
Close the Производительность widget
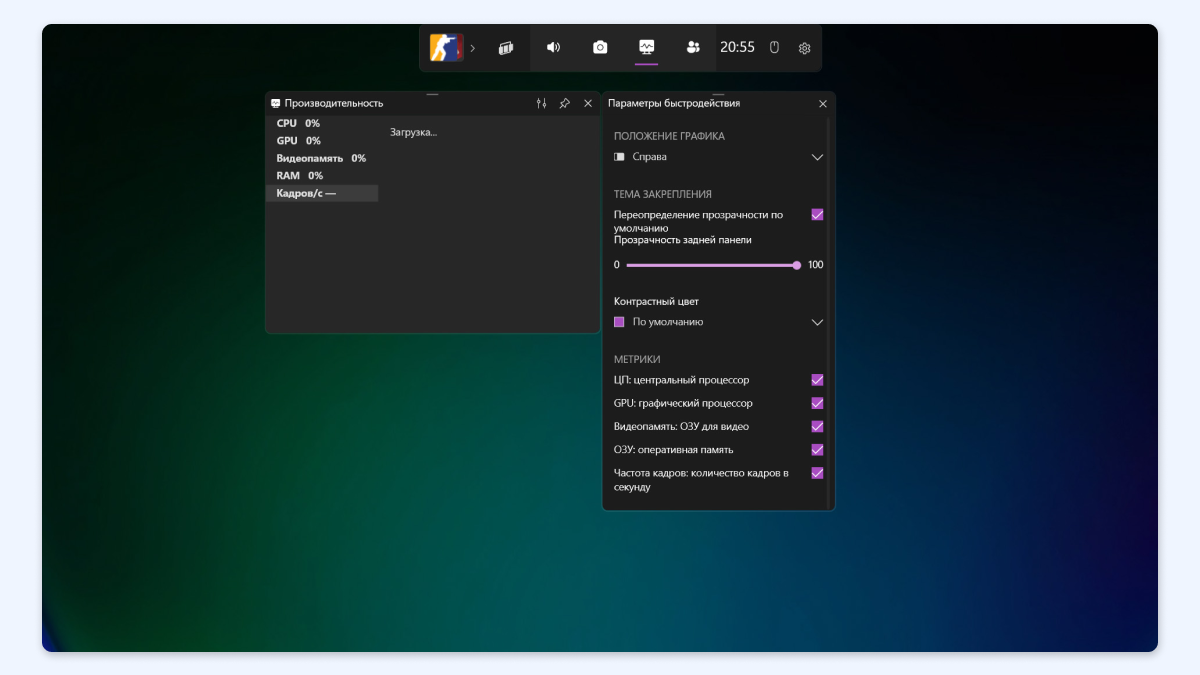(x=588, y=103)
